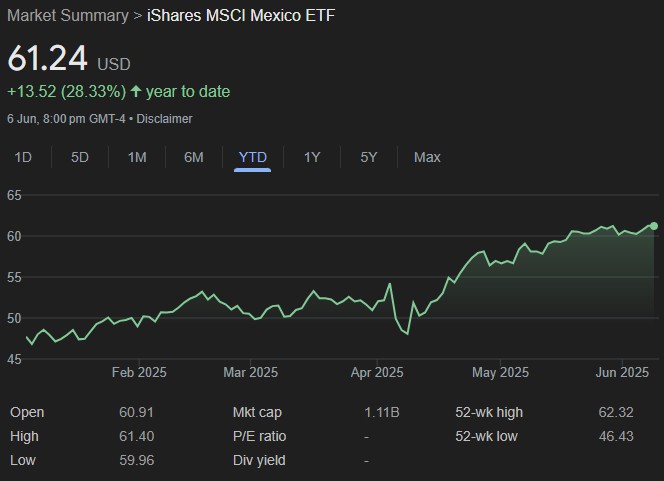Click the 52-wk low value 46.43

point(616,437)
